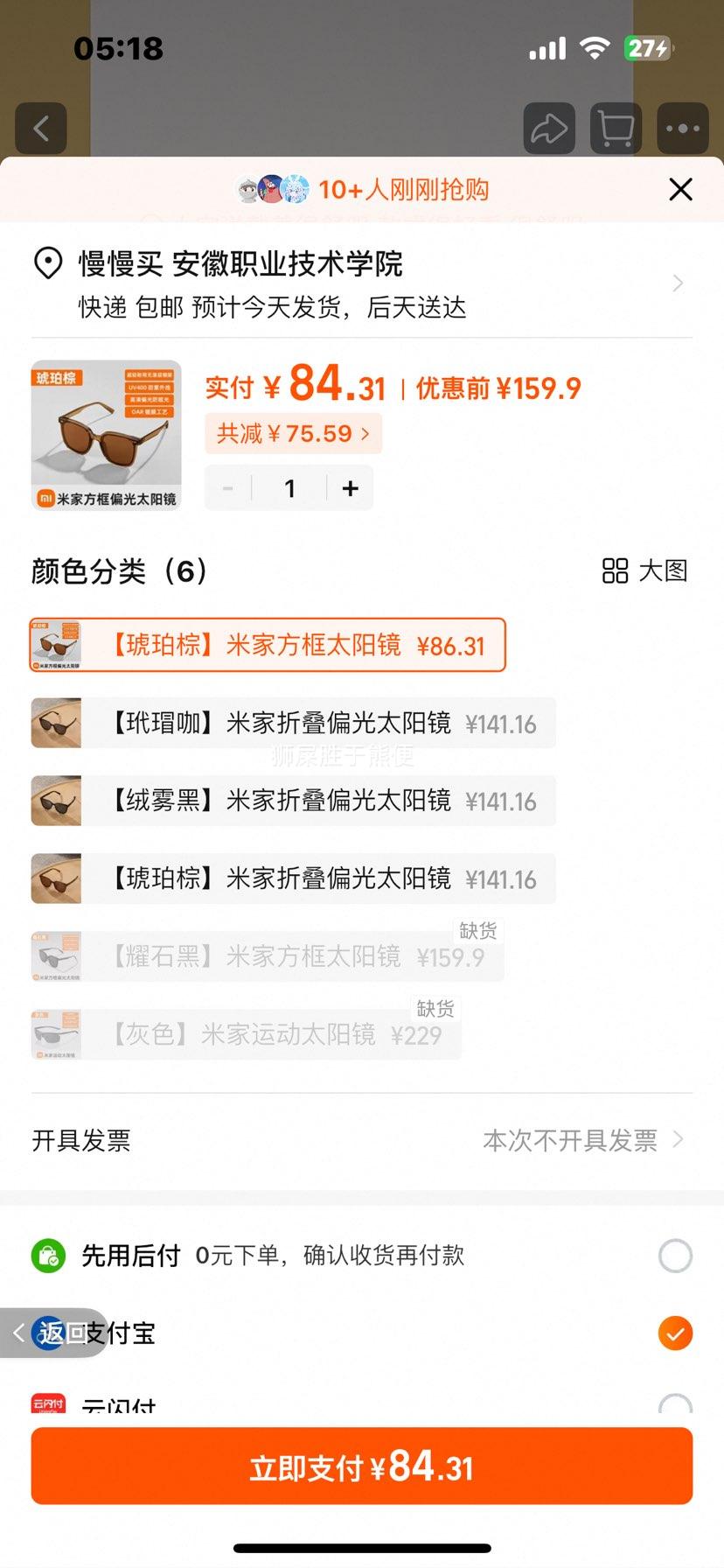
Task: Decrease quantity with minus button
Action: (228, 488)
